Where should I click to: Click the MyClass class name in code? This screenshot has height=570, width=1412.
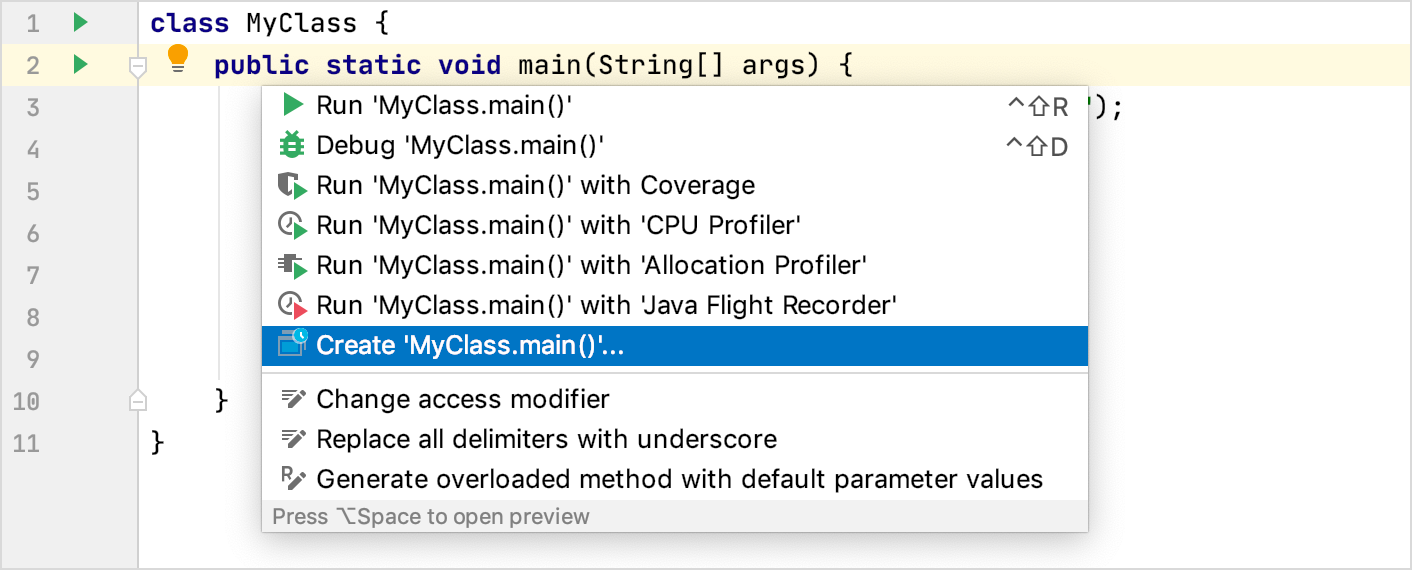coord(302,23)
